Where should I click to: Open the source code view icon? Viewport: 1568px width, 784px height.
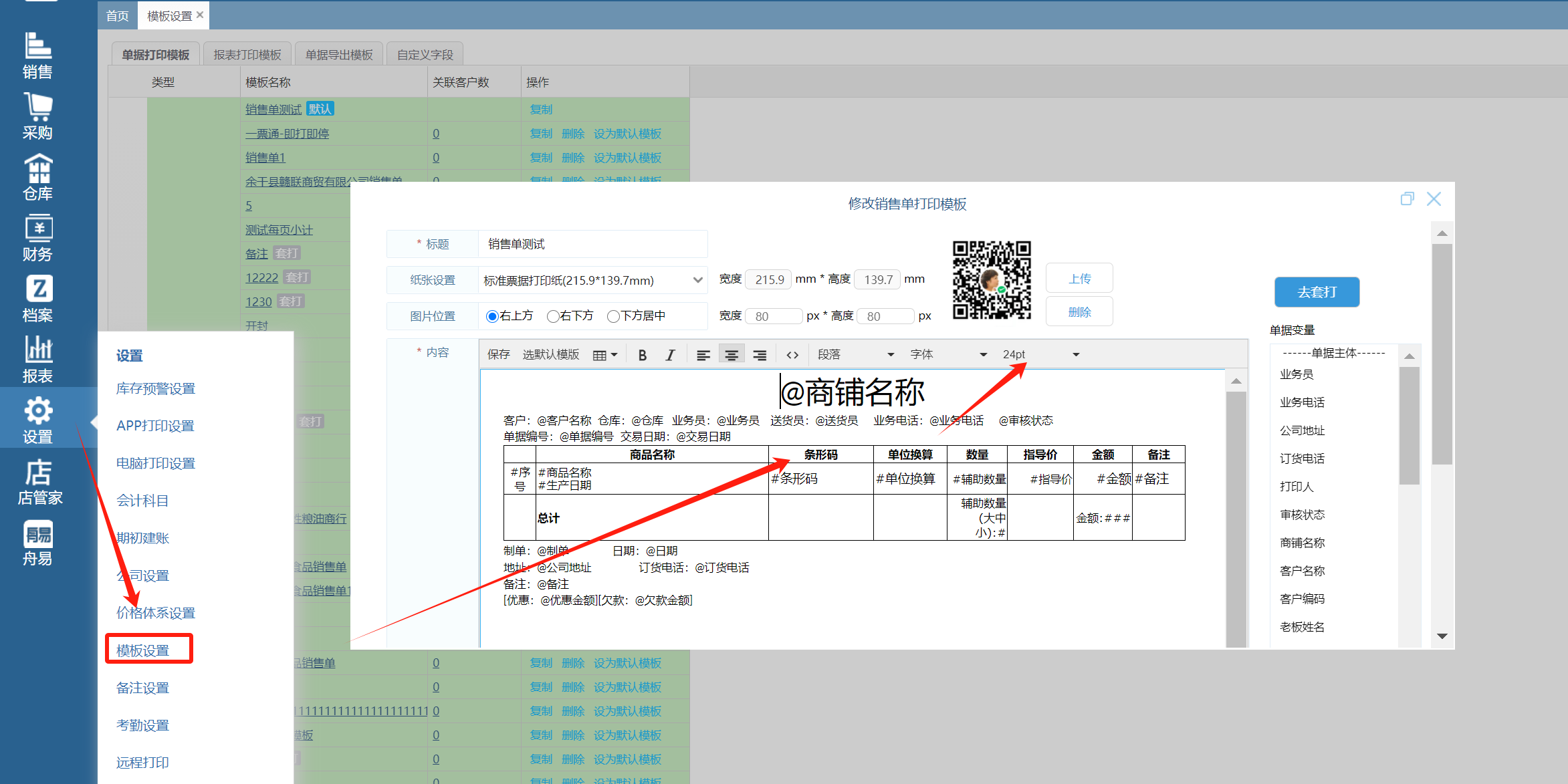792,355
